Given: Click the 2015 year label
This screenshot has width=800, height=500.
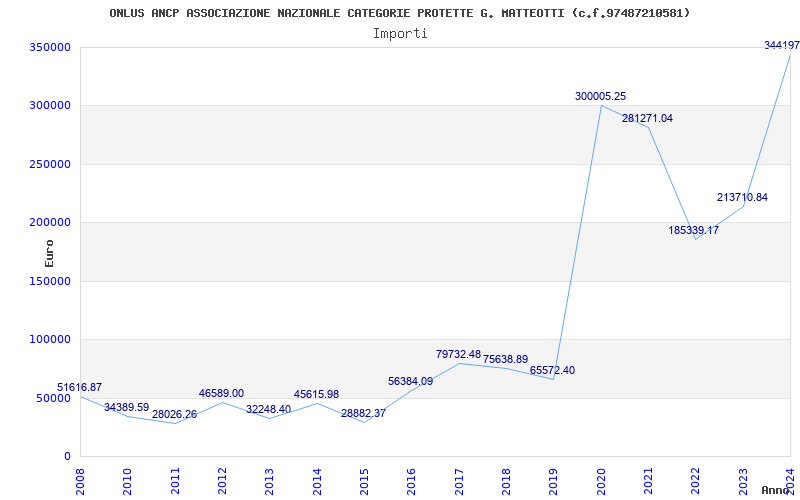Looking at the screenshot, I should (364, 481).
